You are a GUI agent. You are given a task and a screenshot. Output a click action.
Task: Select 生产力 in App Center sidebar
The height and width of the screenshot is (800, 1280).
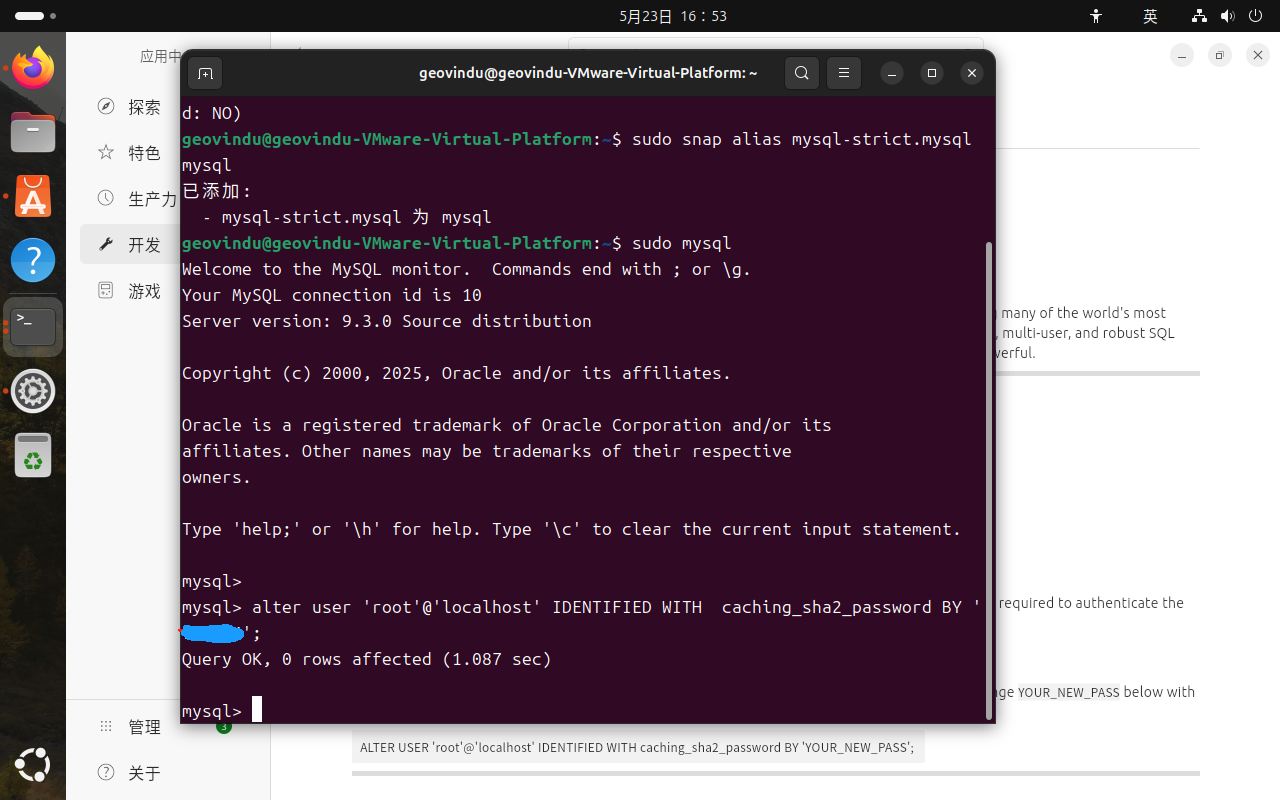click(x=130, y=199)
